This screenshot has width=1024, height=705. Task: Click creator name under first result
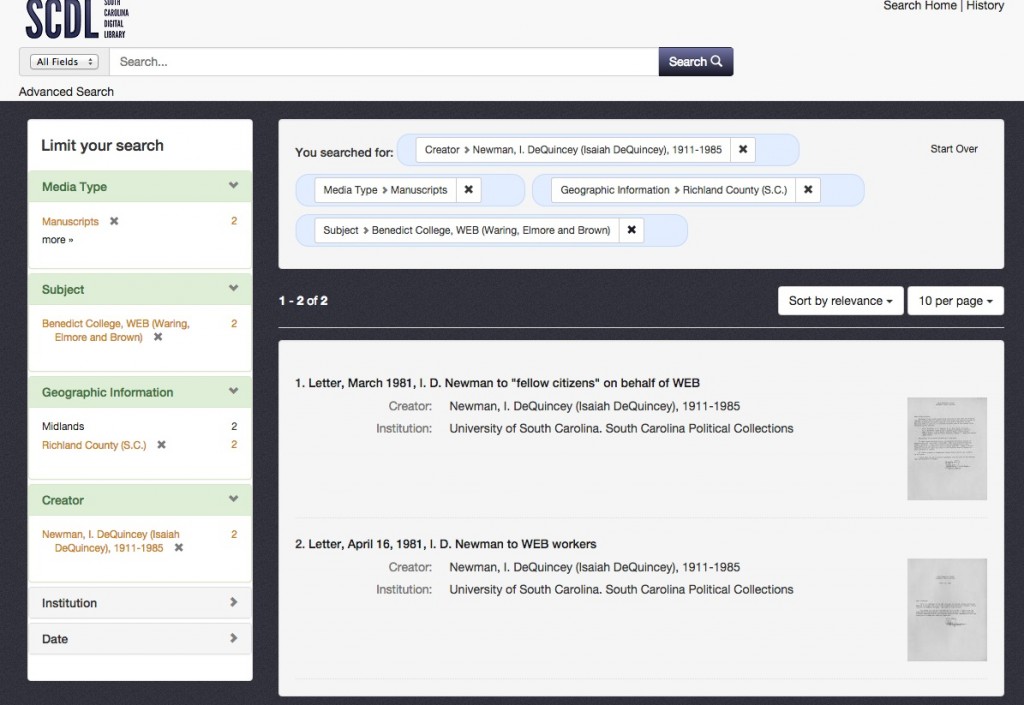(594, 406)
